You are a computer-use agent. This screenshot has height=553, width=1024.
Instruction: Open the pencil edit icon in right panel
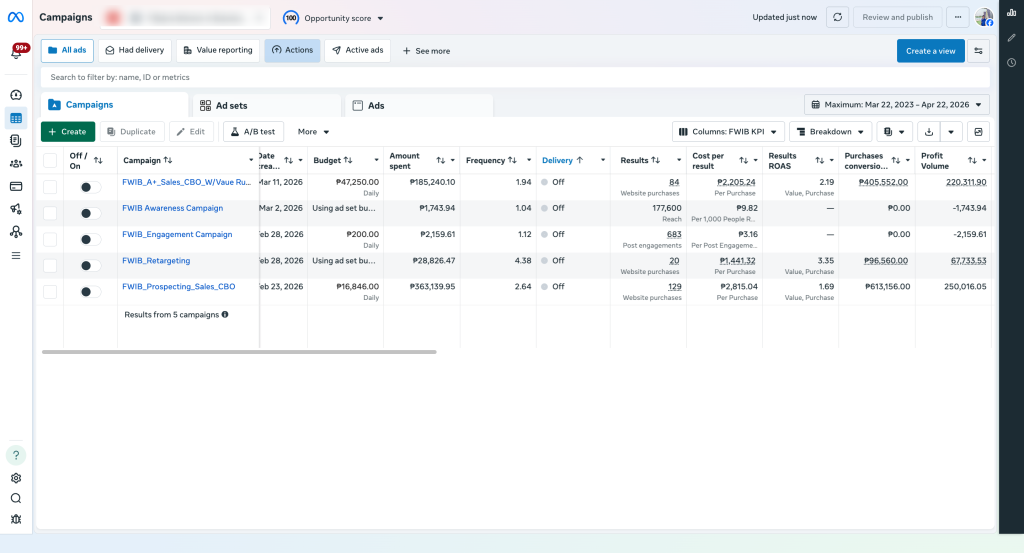pos(1012,38)
